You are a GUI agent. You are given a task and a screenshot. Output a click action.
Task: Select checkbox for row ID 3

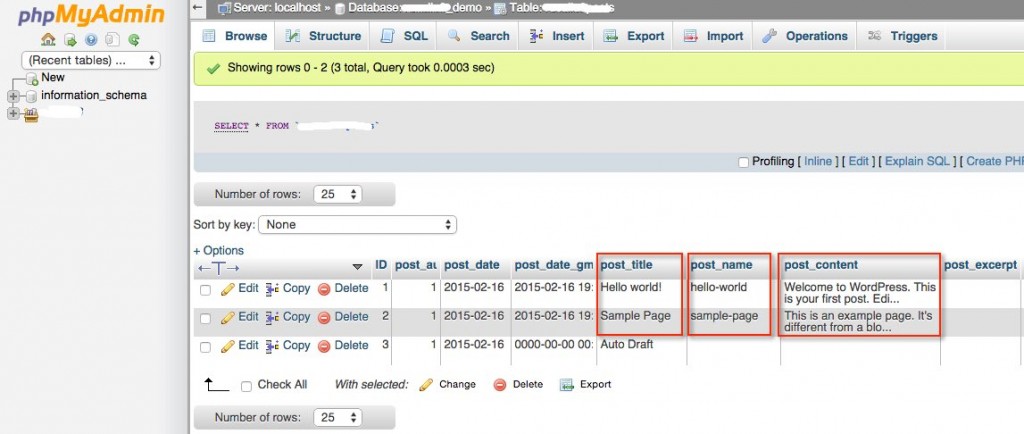(205, 348)
